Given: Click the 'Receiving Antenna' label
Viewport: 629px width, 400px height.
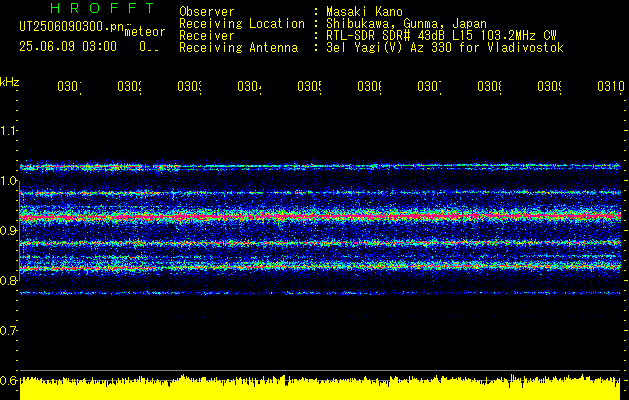Looking at the screenshot, I should click(x=238, y=48).
